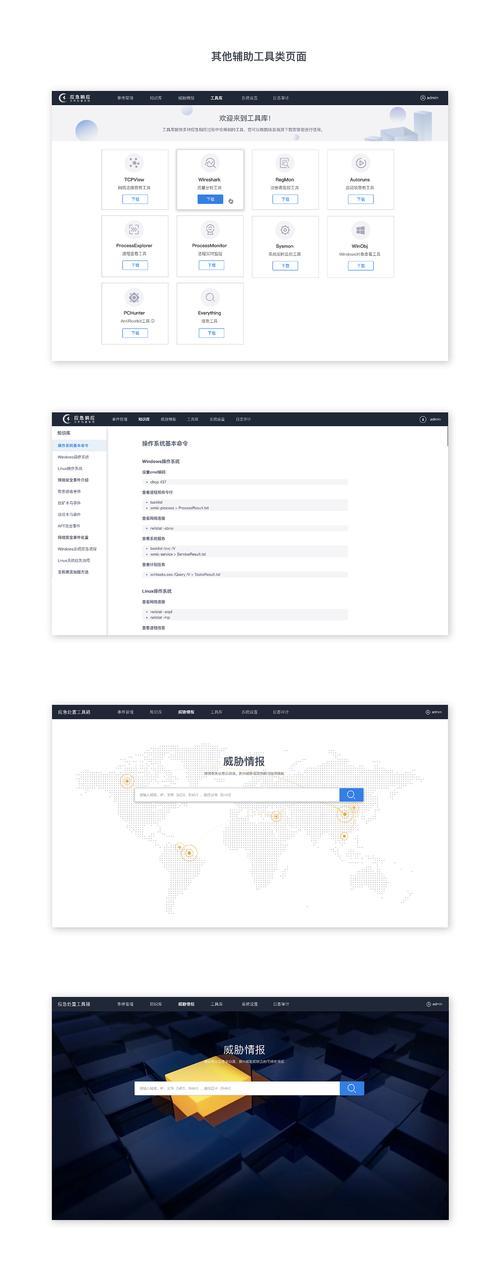The width and height of the screenshot is (500, 1263).
Task: Open 事件管理 tab on the knowledge base screen
Action: [x=120, y=419]
